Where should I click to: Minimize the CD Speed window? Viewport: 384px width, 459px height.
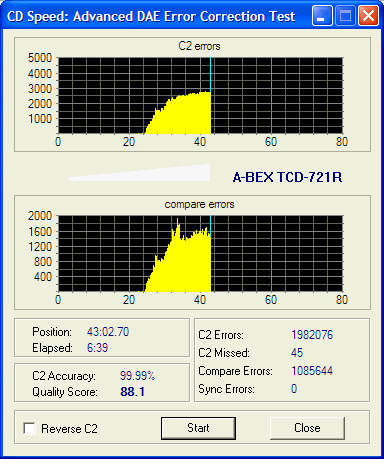coord(322,16)
